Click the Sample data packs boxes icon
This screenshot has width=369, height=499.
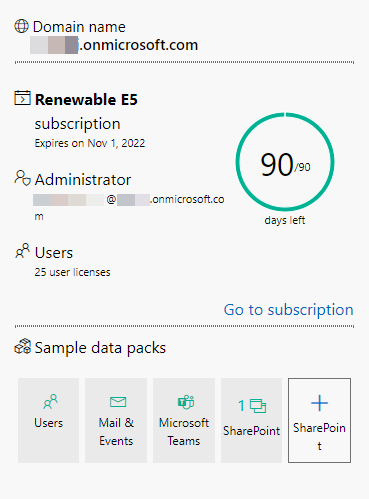23,346
